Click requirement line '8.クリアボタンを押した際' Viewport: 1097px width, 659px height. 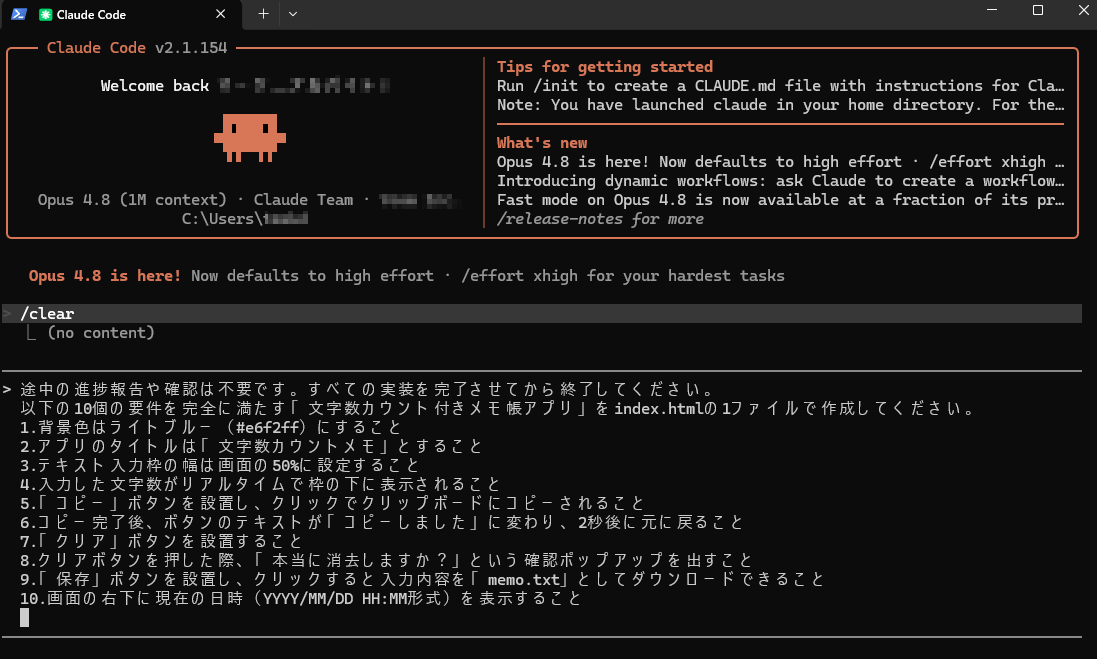pyautogui.click(x=386, y=560)
